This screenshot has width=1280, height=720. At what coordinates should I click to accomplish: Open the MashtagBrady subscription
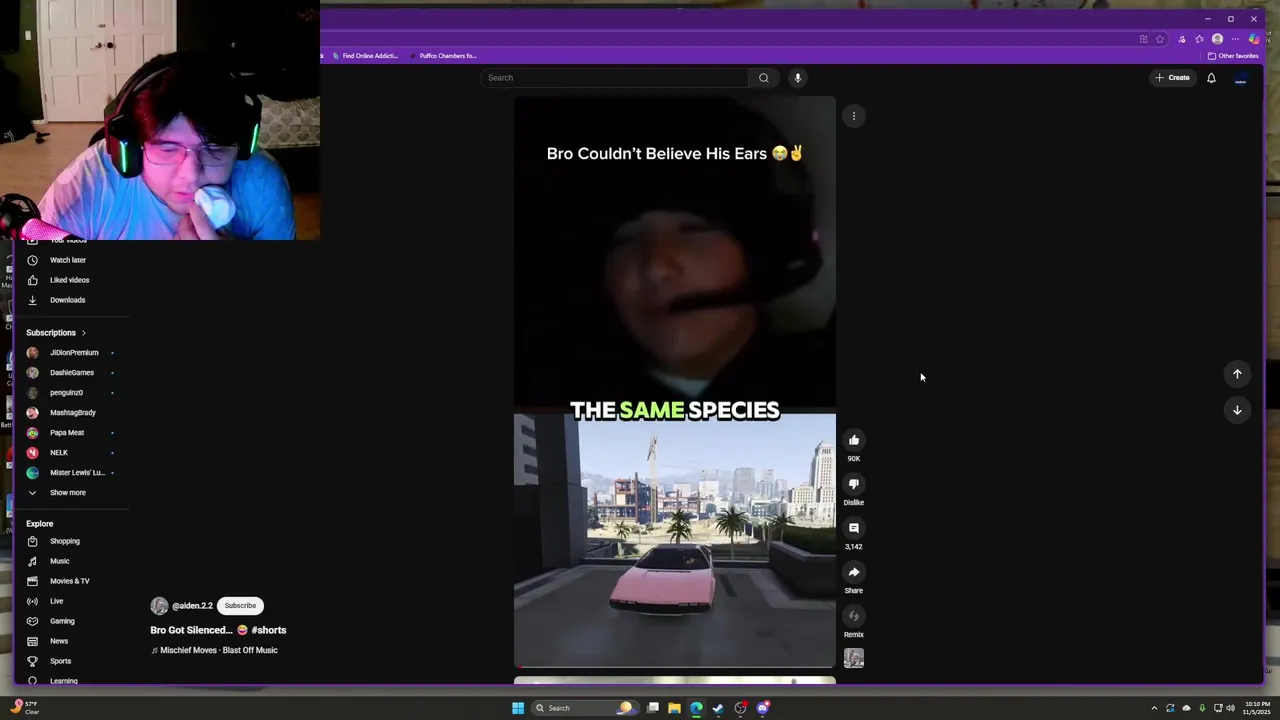(x=72, y=413)
